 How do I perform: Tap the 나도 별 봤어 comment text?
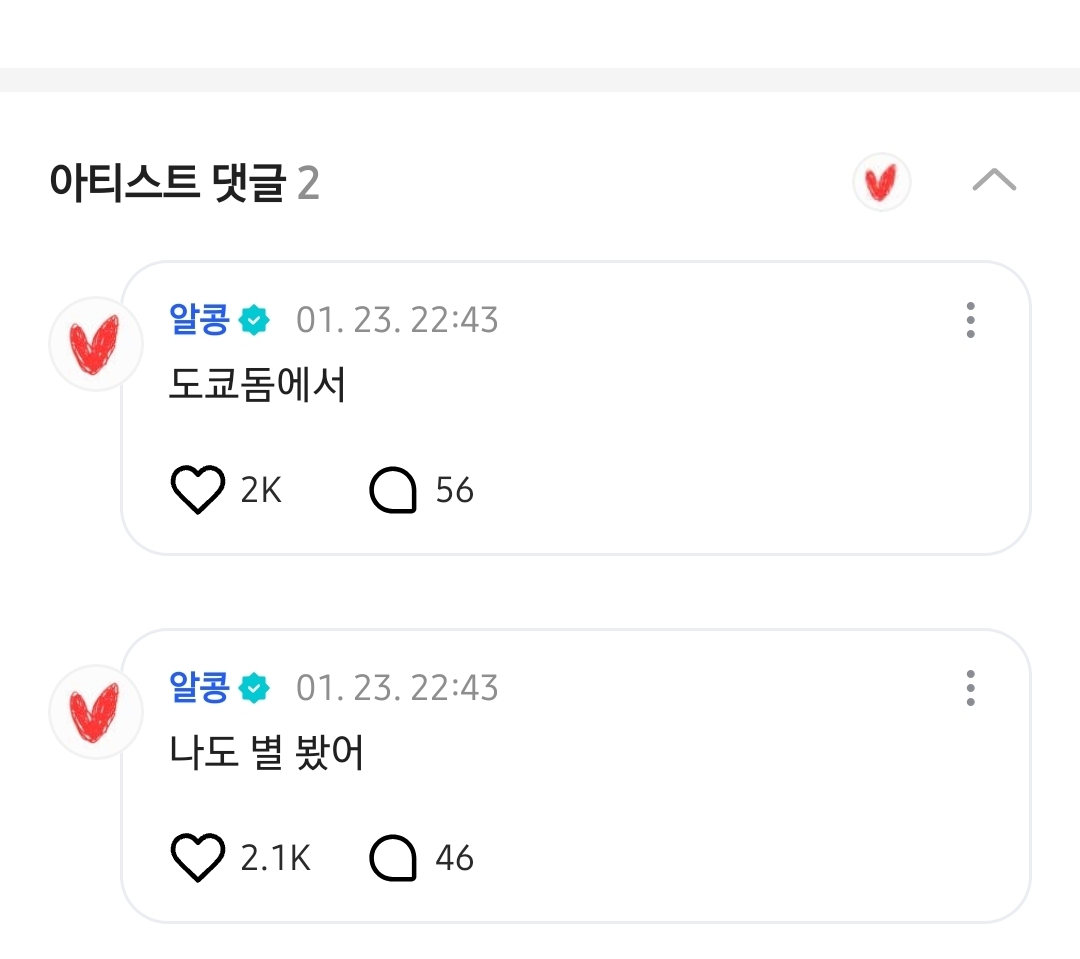point(266,752)
